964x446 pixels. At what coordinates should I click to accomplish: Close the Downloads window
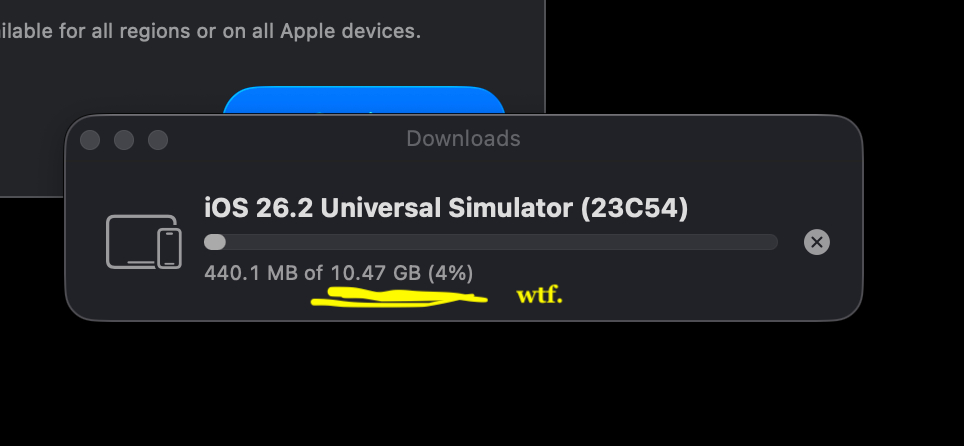click(90, 140)
